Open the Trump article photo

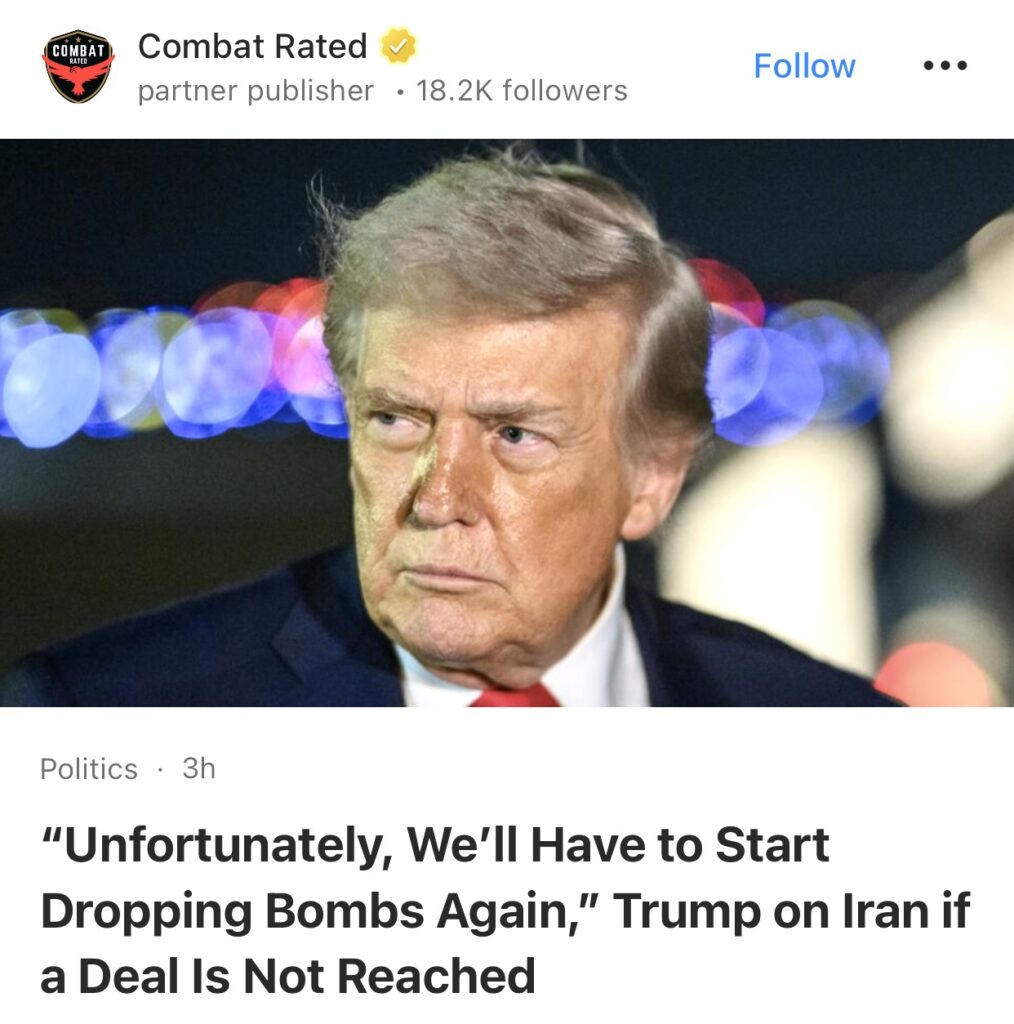(x=507, y=423)
